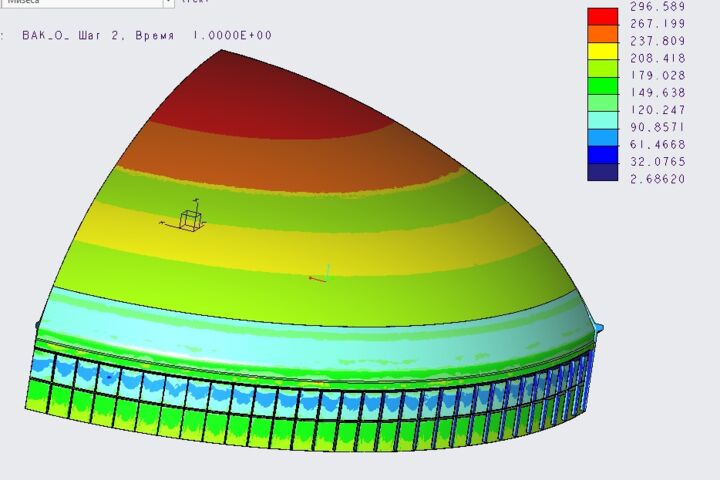Screen dimensions: 720x480
Task: Click the light blue lug at the right flange edge
Action: [598, 328]
